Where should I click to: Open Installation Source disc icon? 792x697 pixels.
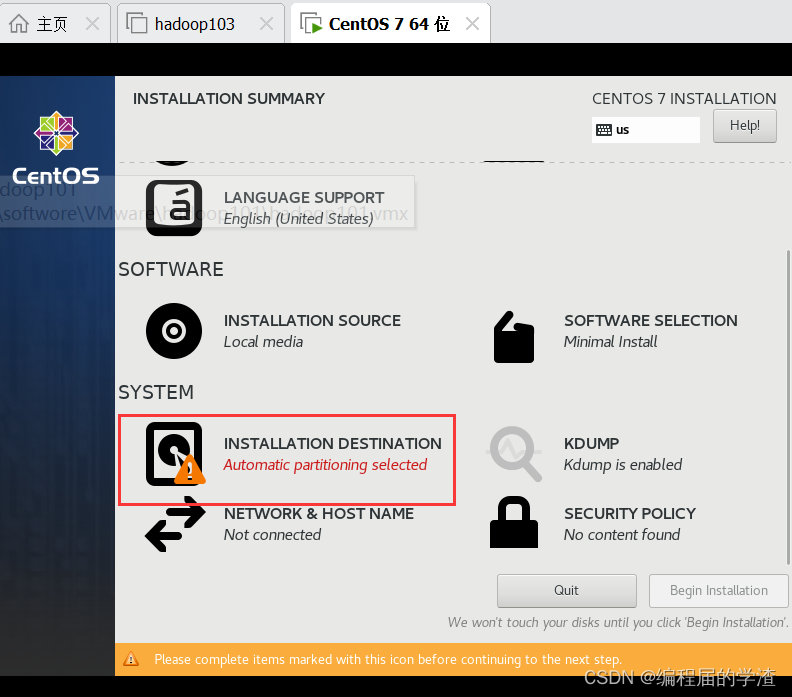(174, 331)
